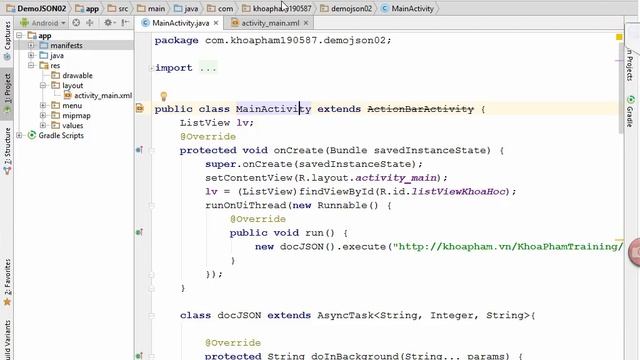
Task: Fold the onCreate method
Action: coord(152,150)
